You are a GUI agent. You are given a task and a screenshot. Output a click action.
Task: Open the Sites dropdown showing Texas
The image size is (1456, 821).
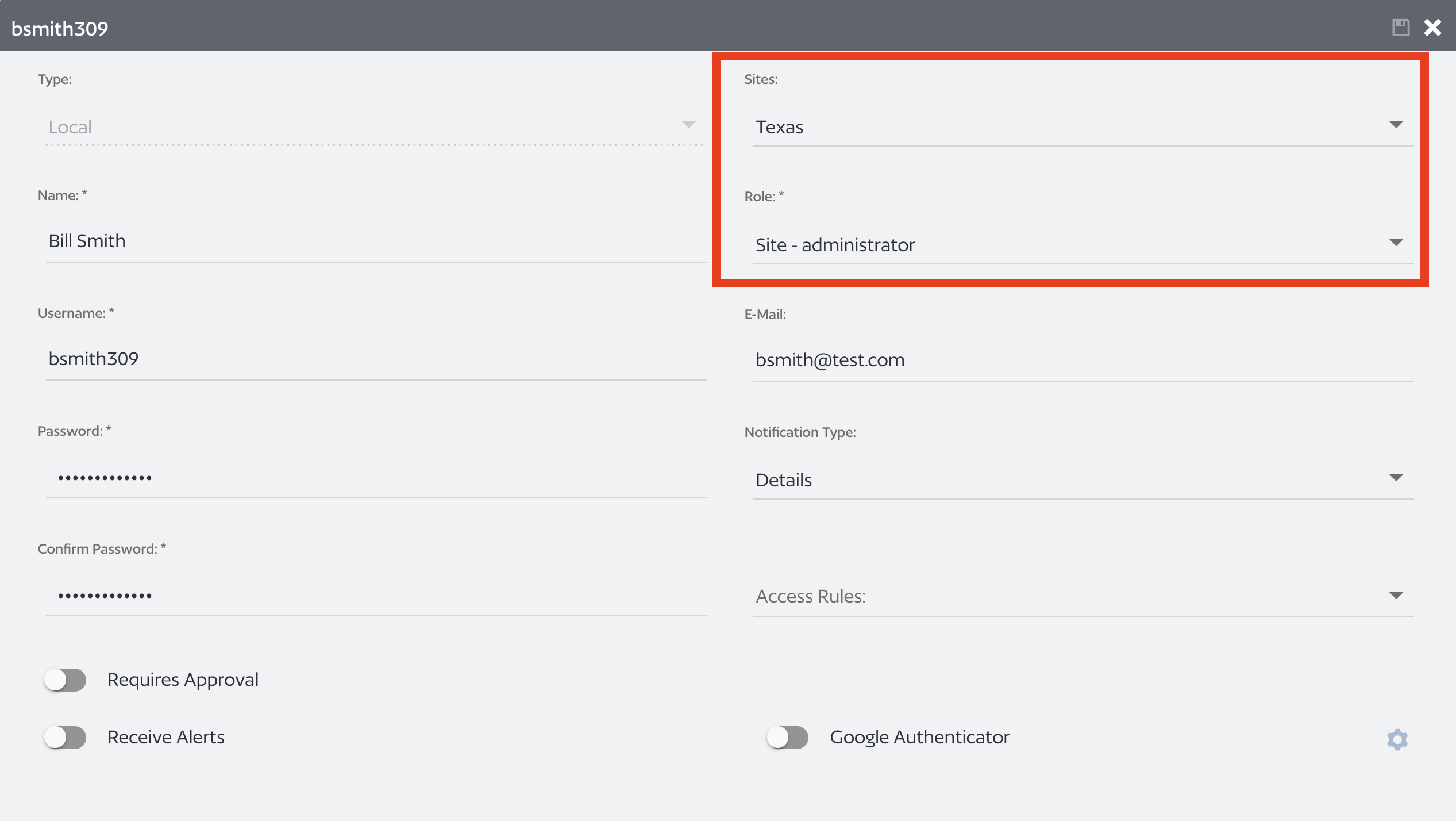1397,124
